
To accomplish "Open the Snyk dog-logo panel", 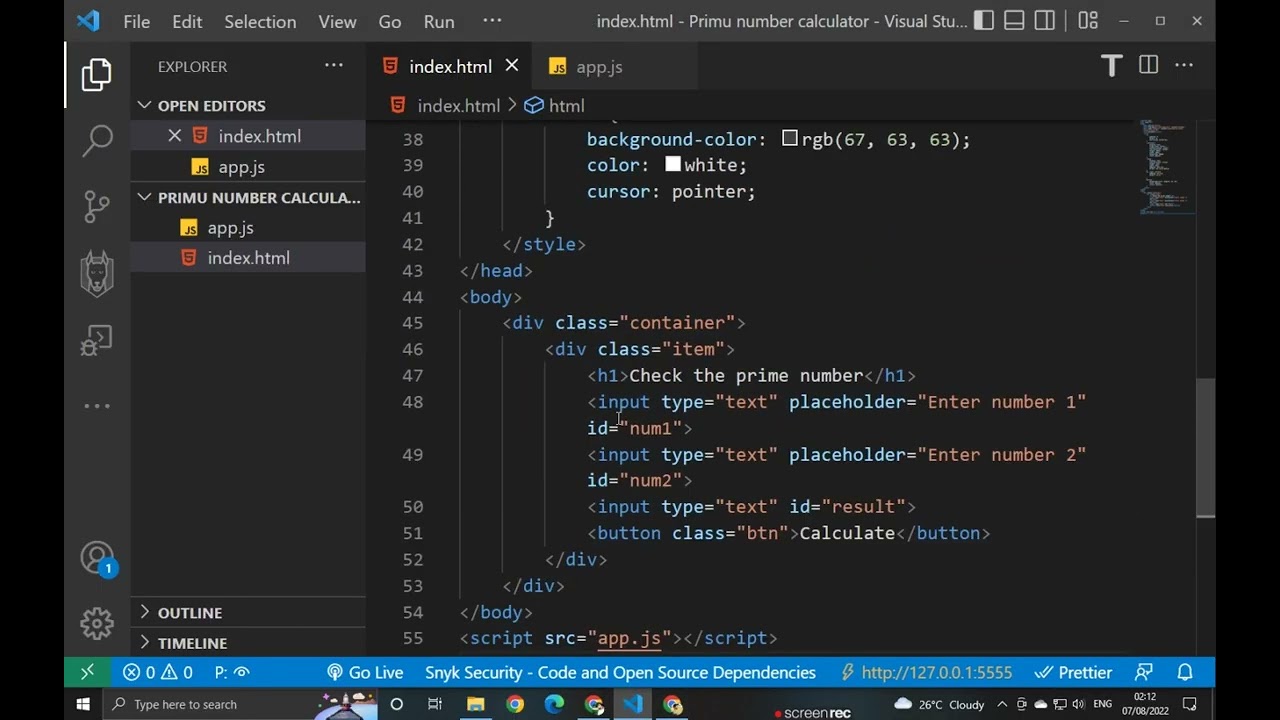I will pyautogui.click(x=97, y=273).
